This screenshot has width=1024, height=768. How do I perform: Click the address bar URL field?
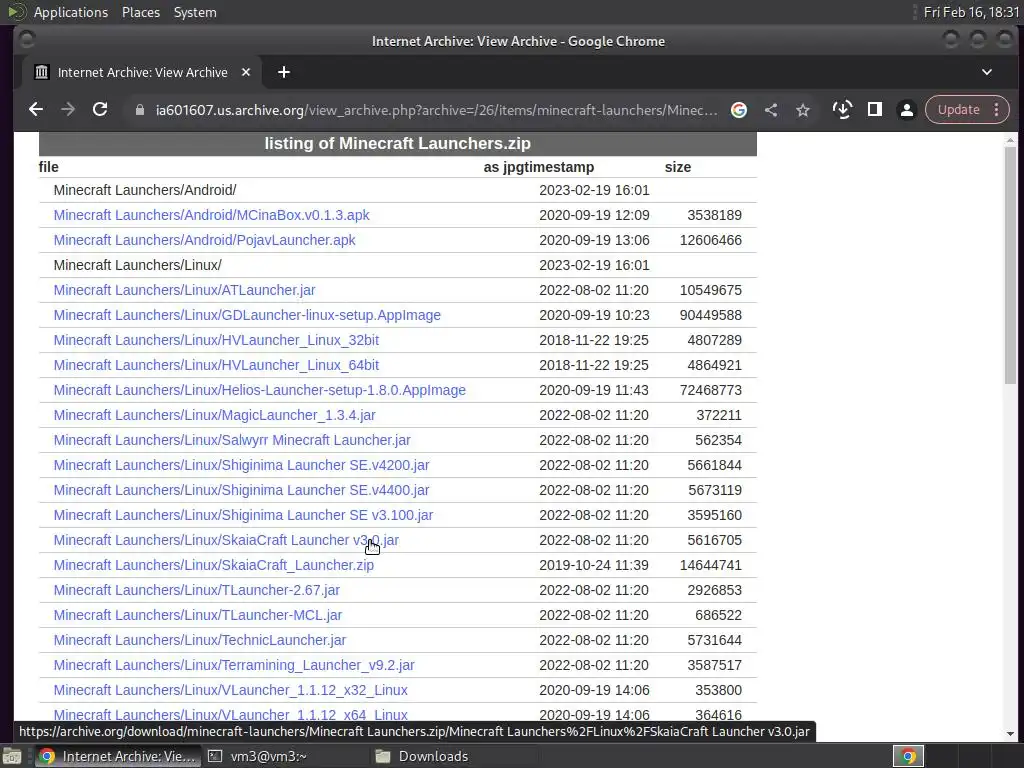coord(436,110)
